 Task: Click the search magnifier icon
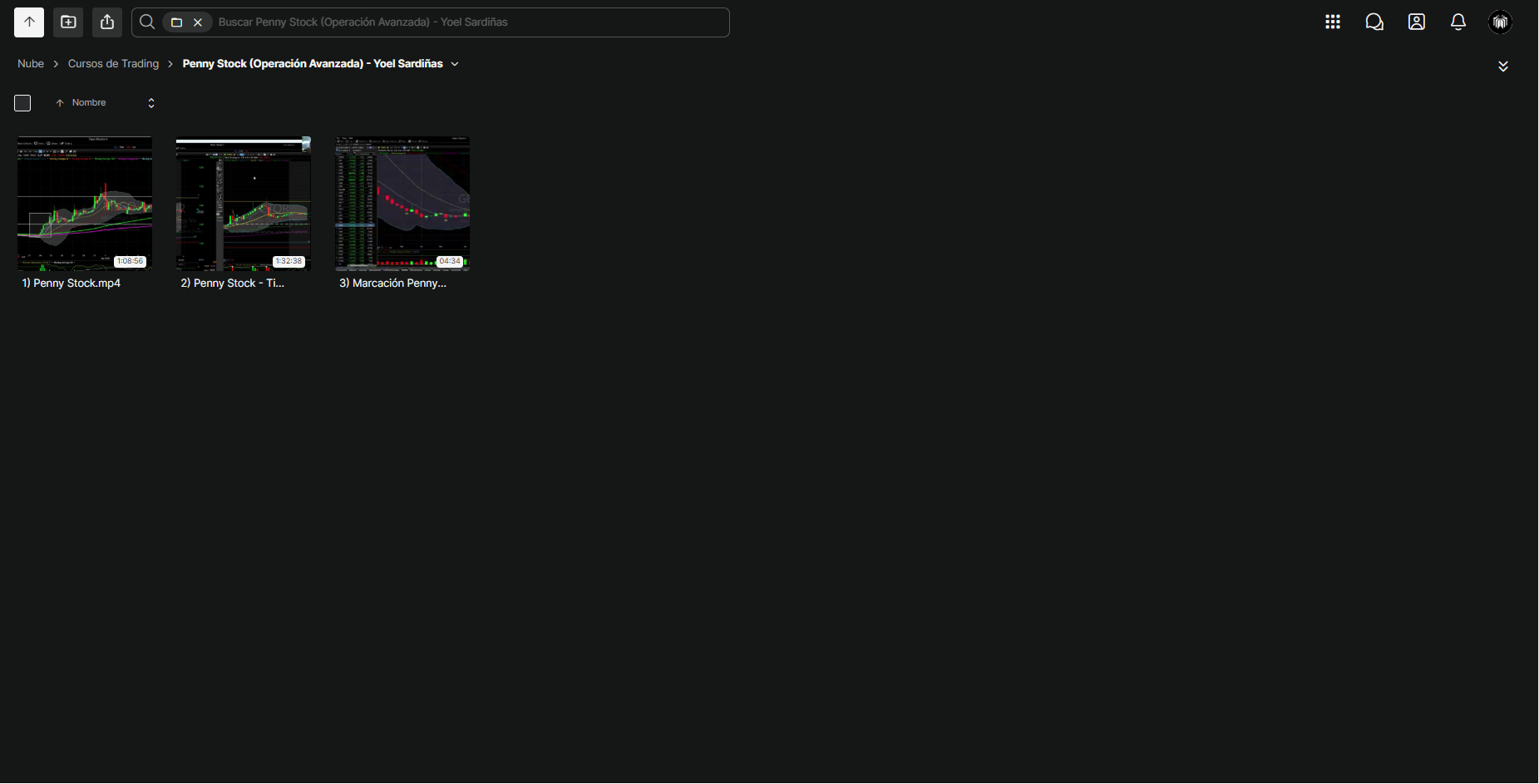[x=147, y=22]
